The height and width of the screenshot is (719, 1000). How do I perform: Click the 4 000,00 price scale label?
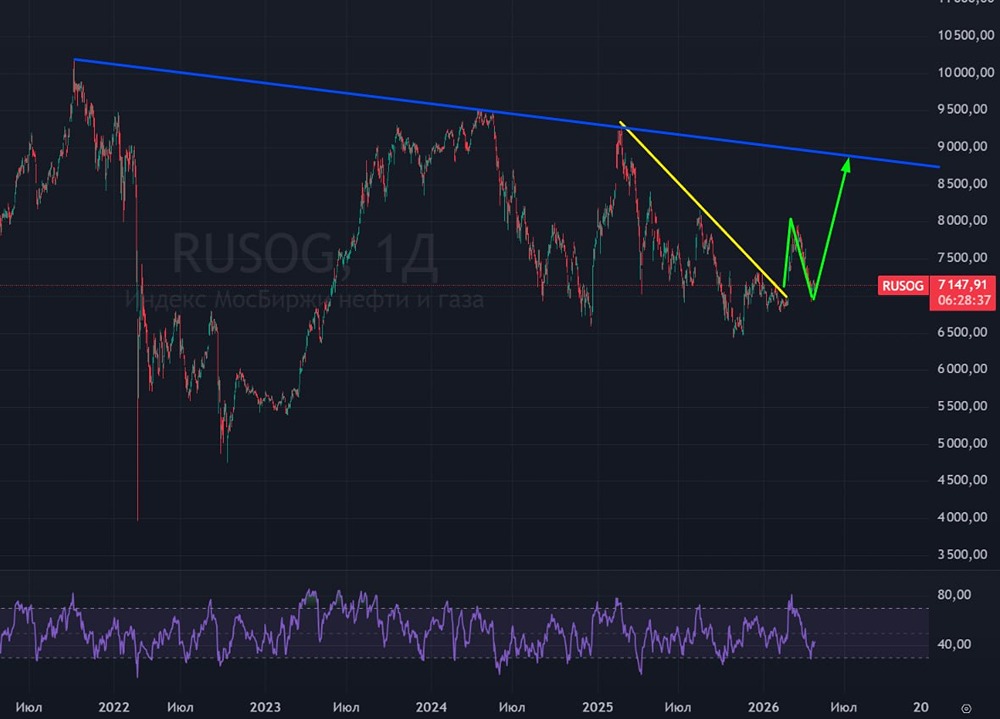[x=962, y=517]
